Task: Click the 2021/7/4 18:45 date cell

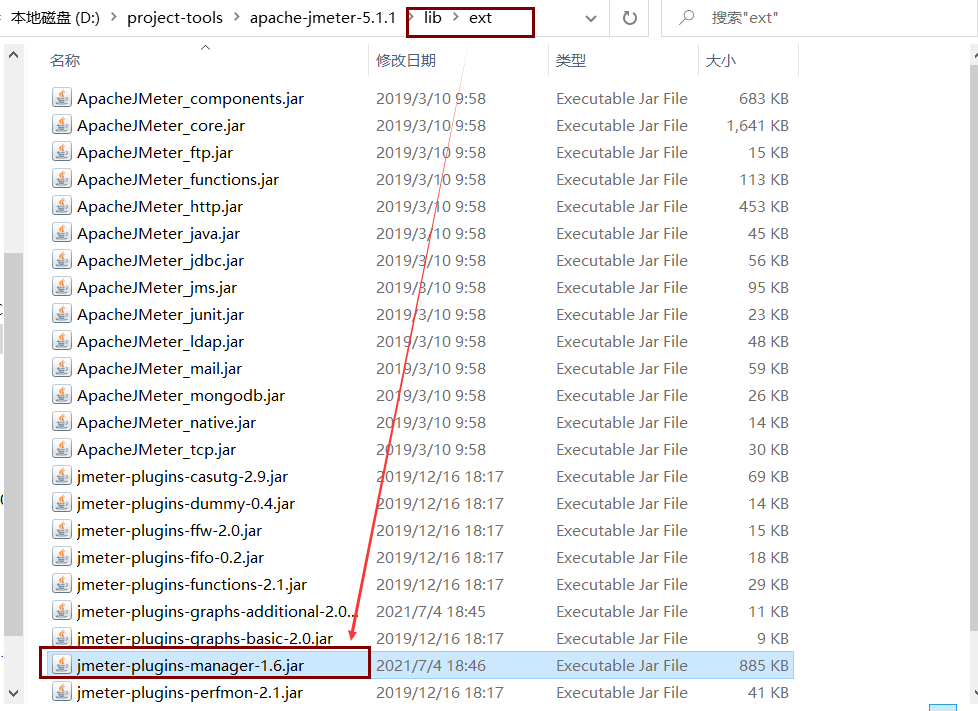Action: (x=430, y=612)
